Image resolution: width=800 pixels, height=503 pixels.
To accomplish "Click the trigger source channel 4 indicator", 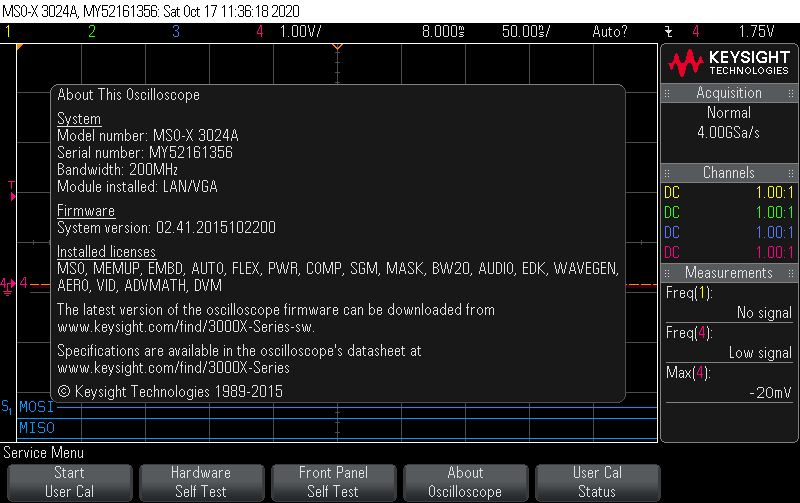I will click(x=696, y=32).
